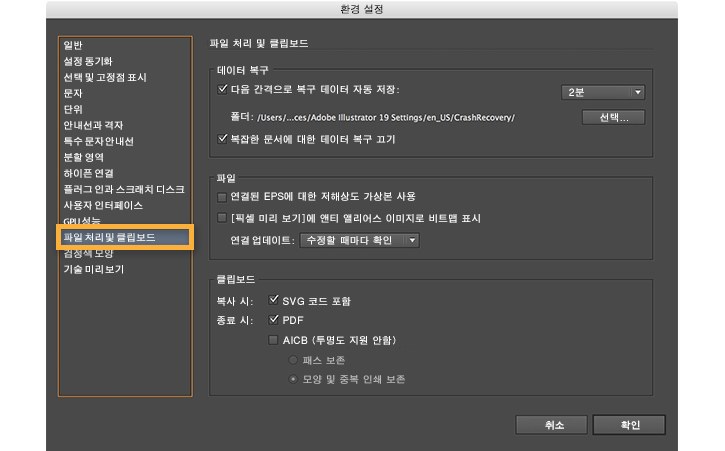725x451 pixels.
Task: Open 플러그 인과 스크래치 디스크 category
Action: tap(124, 189)
